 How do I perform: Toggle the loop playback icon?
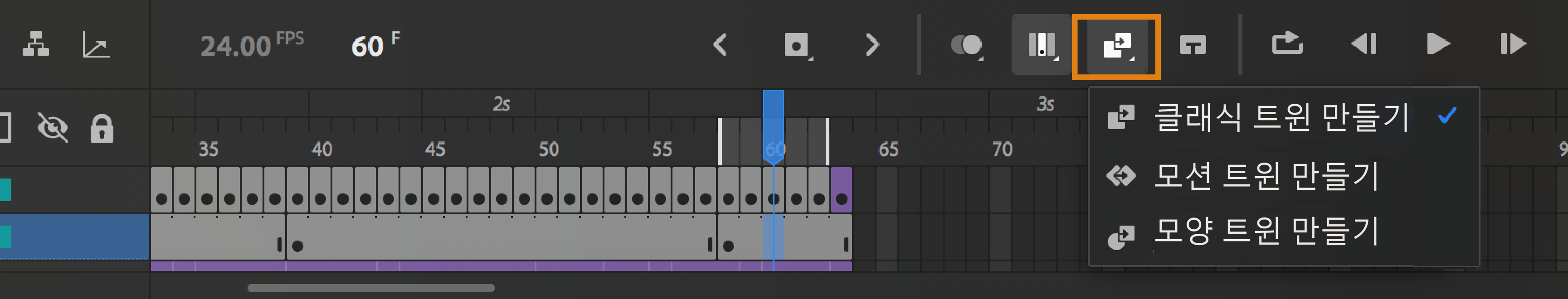(1287, 44)
